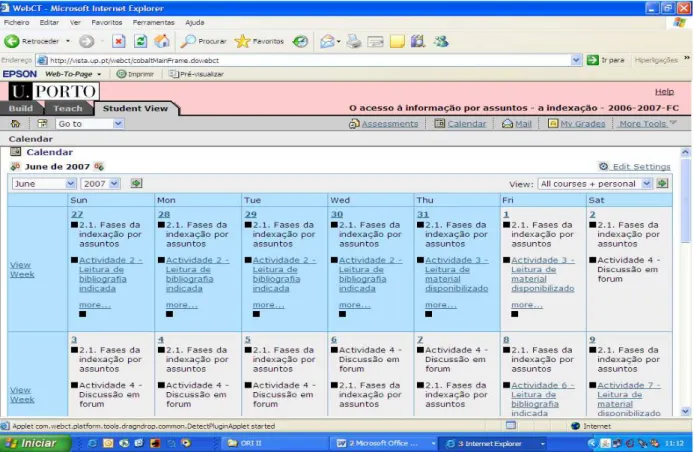Expand Epson Web-To-Page dropdown

99,74
